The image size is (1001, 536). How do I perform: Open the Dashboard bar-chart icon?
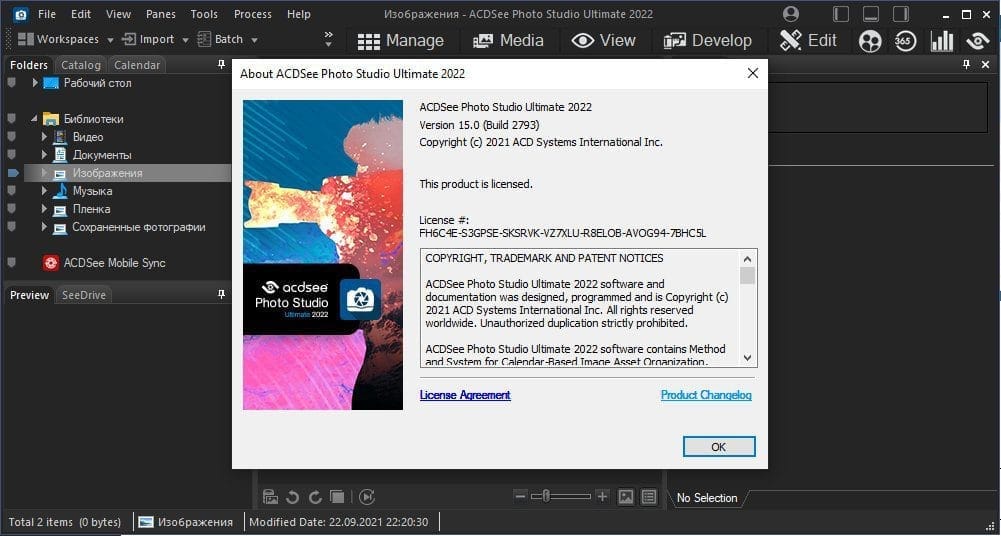pos(942,41)
